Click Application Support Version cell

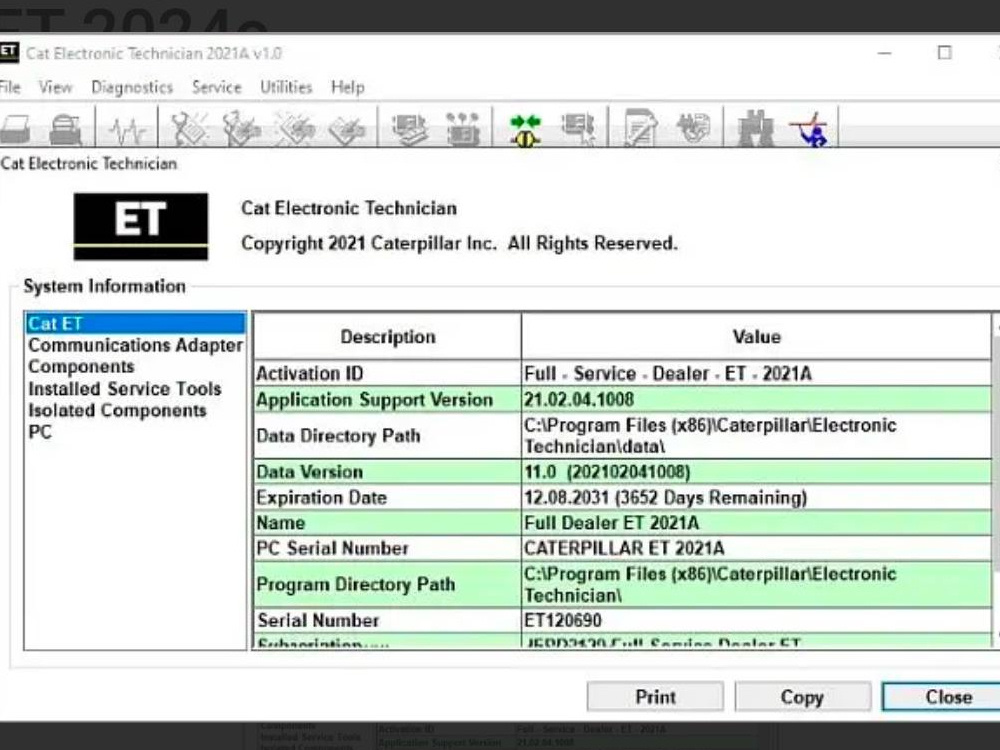(x=387, y=399)
